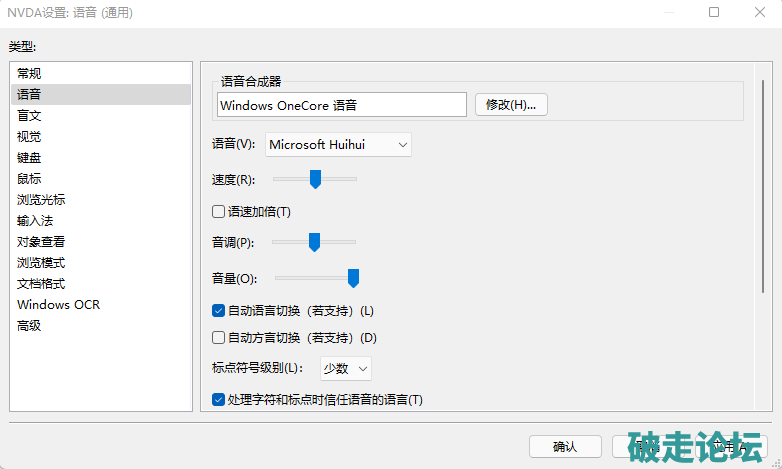
Task: Click the 音量 slider thumb
Action: 353,278
